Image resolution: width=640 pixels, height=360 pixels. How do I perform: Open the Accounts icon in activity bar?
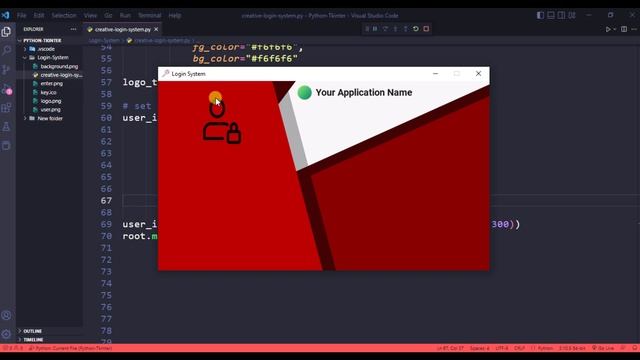(x=6, y=316)
